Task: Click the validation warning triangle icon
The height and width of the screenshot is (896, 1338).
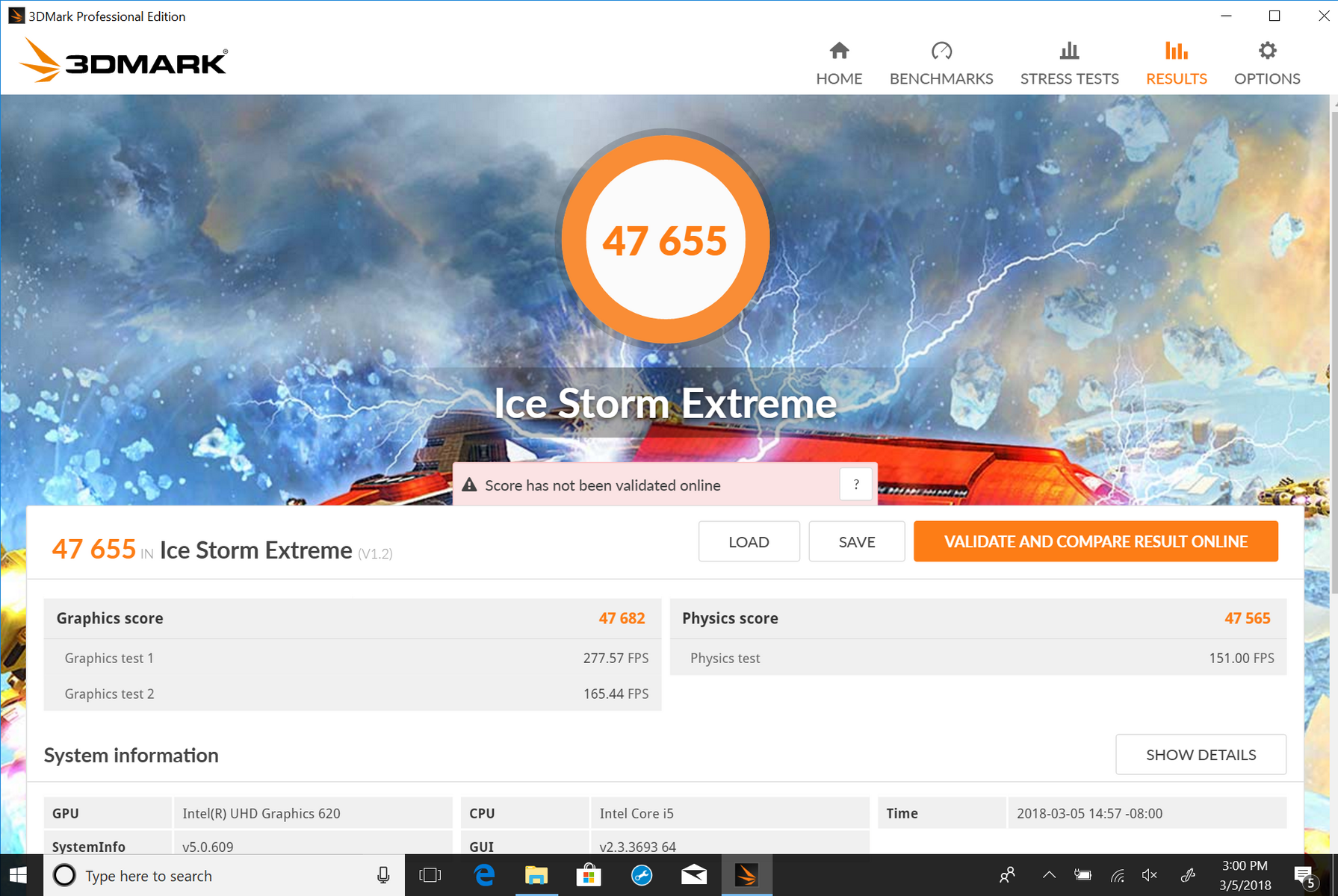Action: pos(469,485)
